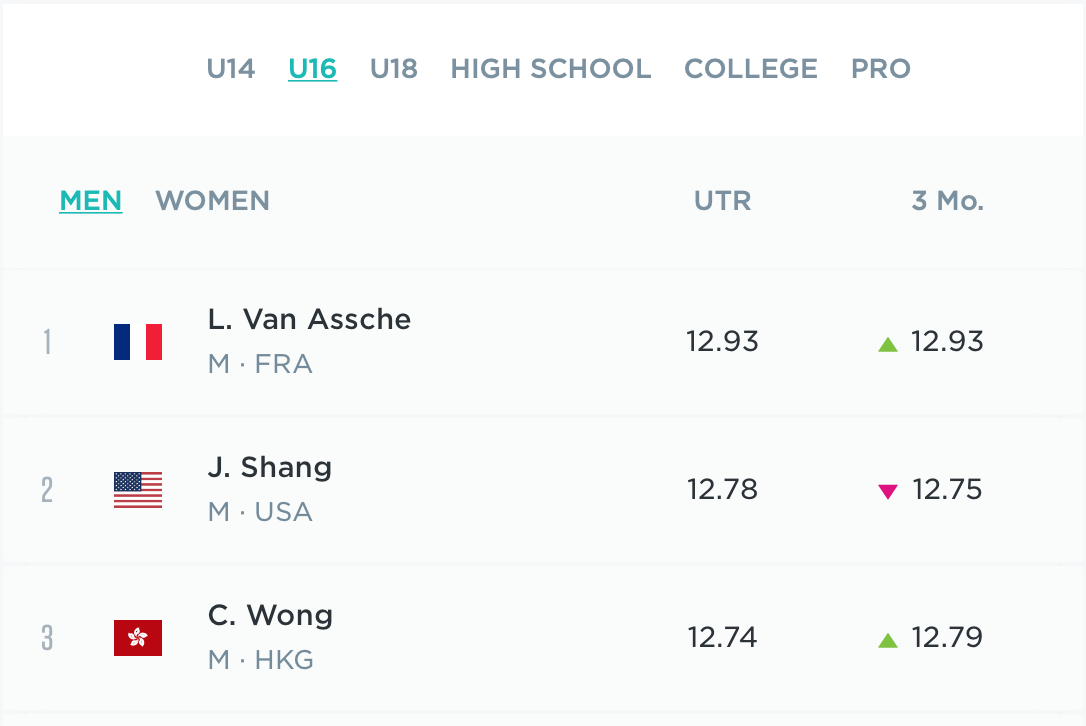Open L. Van Assche player profile
Screen dimensions: 1086x726
pyautogui.click(x=309, y=320)
